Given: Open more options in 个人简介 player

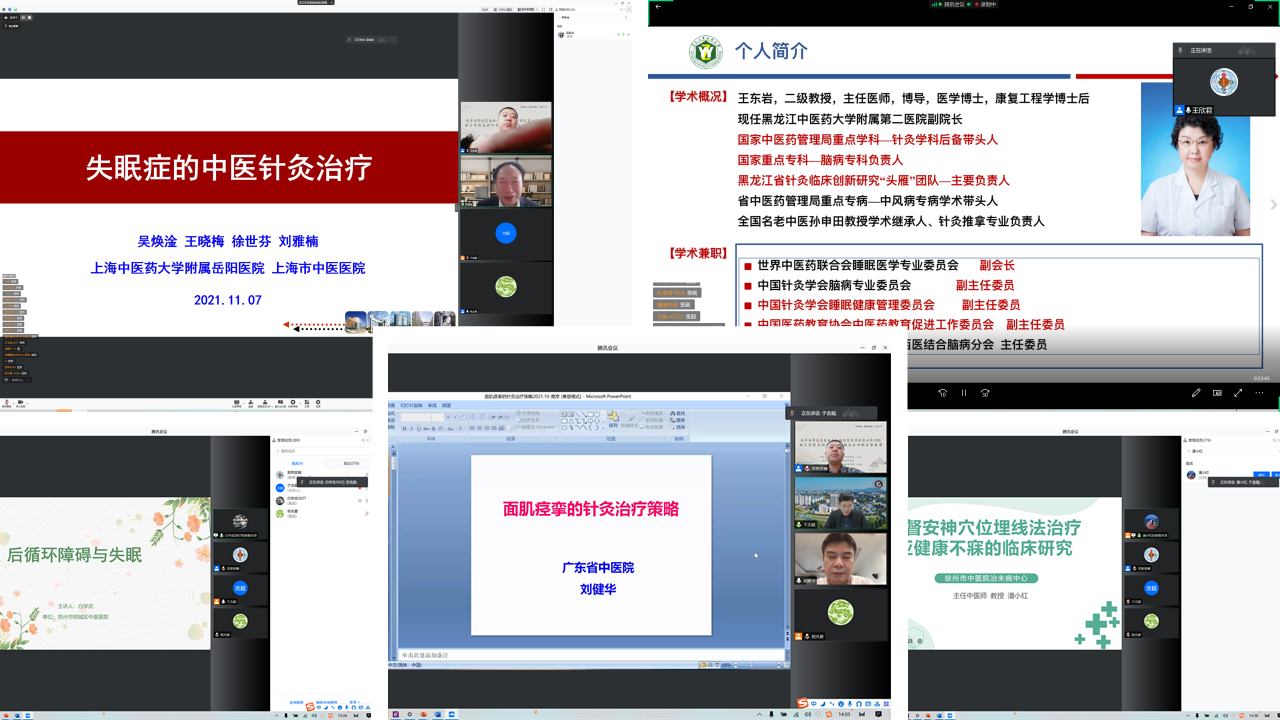Looking at the screenshot, I should [1259, 393].
